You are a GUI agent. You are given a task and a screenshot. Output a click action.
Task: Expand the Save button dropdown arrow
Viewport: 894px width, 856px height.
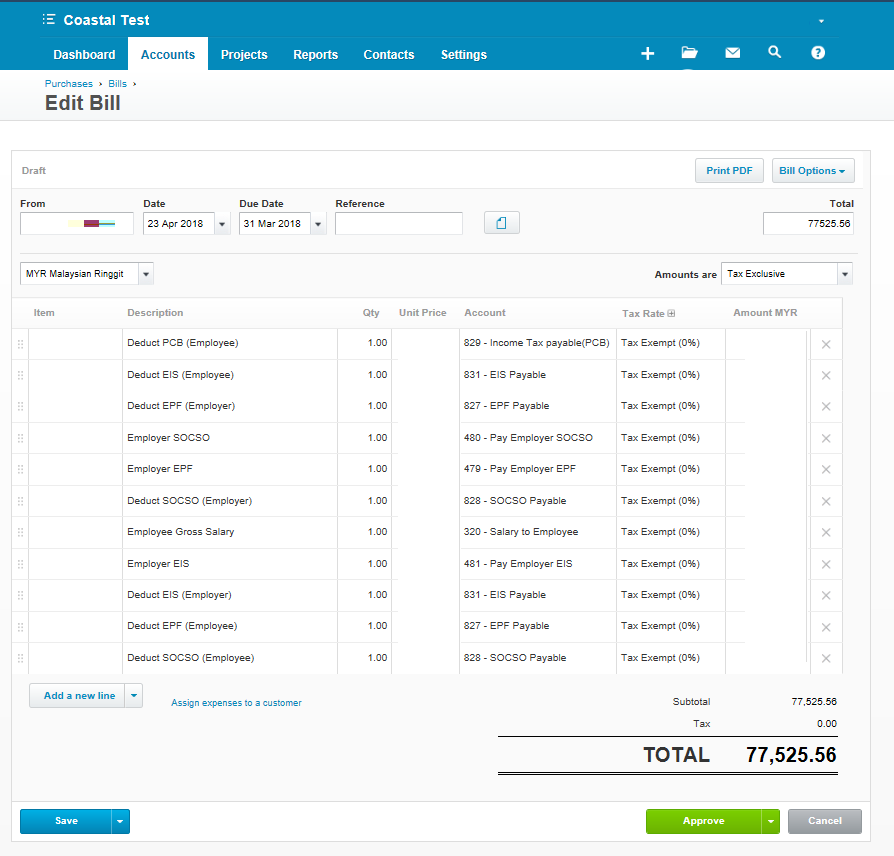120,821
